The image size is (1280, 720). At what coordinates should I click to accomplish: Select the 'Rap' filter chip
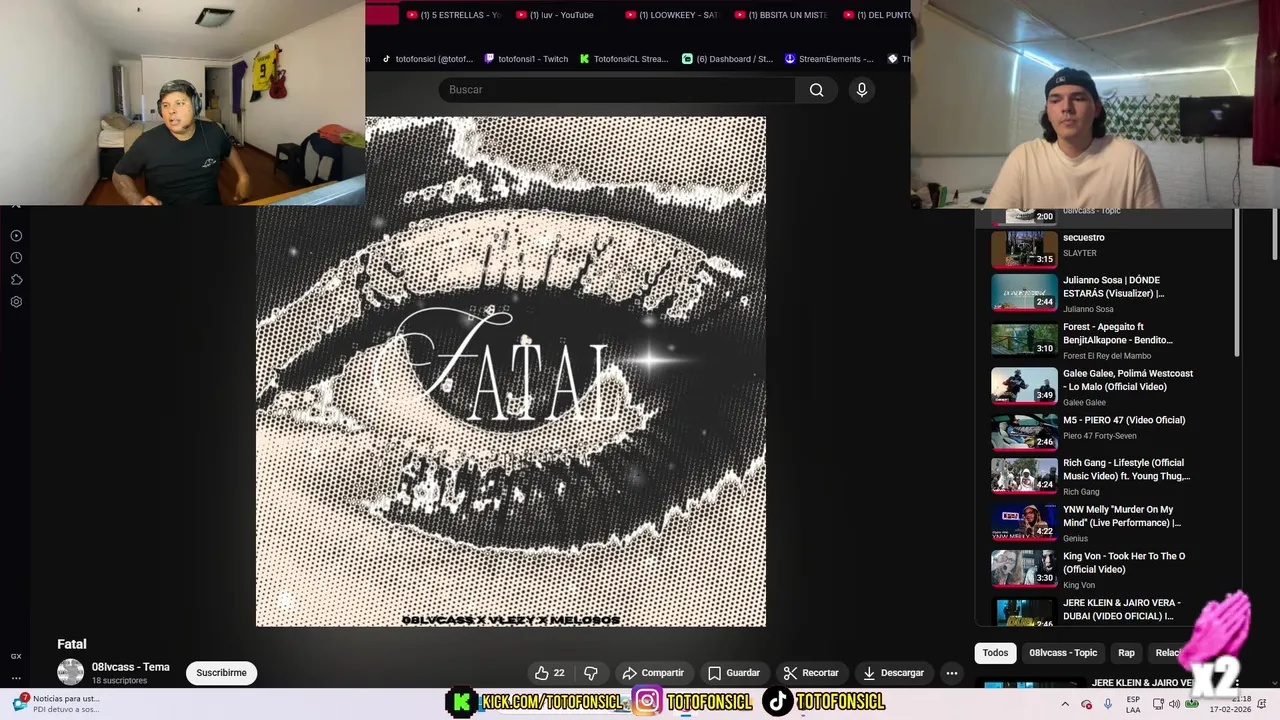tap(1126, 653)
